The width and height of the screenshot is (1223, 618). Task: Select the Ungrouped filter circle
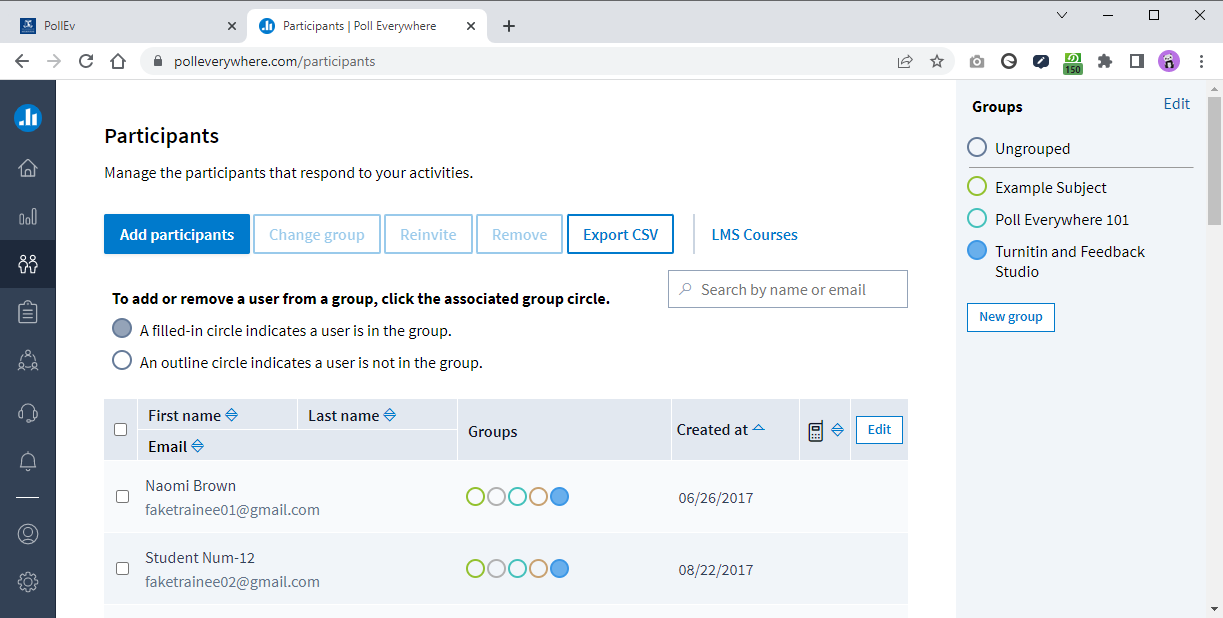click(977, 148)
